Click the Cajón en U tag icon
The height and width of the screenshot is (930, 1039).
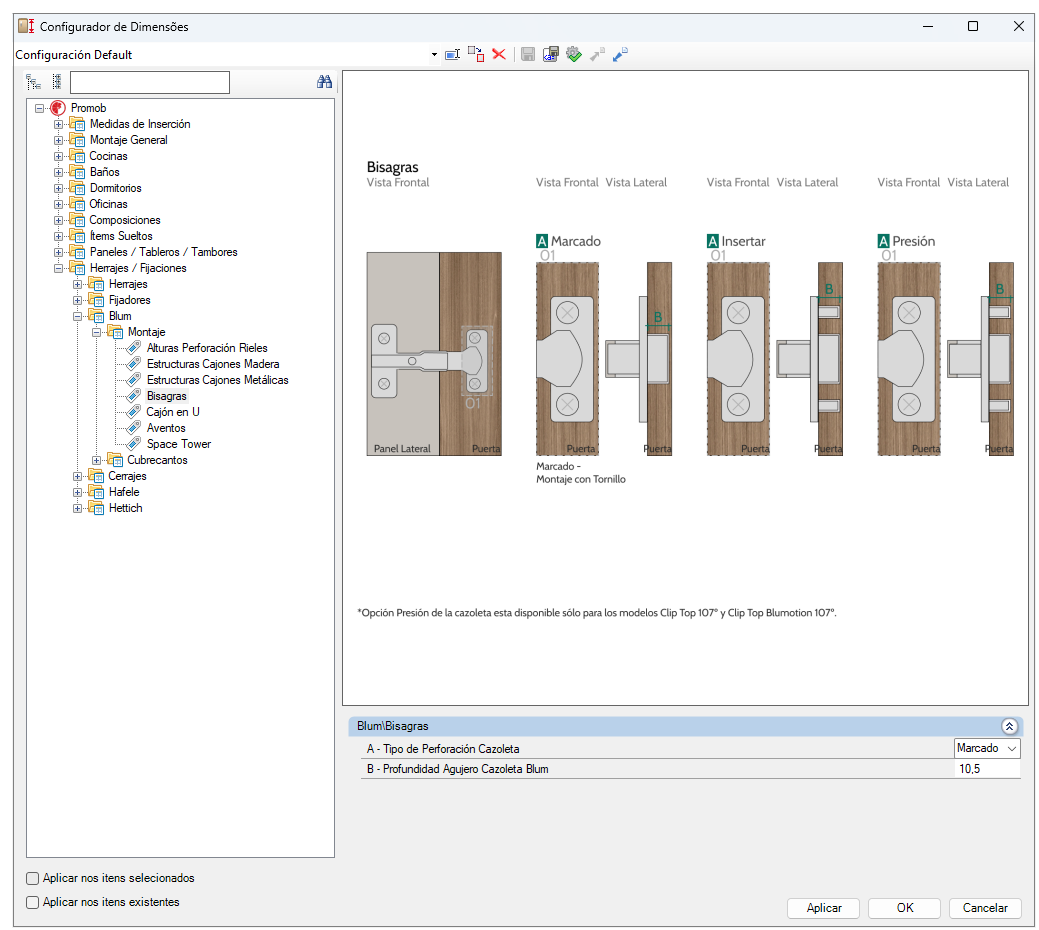pos(134,412)
